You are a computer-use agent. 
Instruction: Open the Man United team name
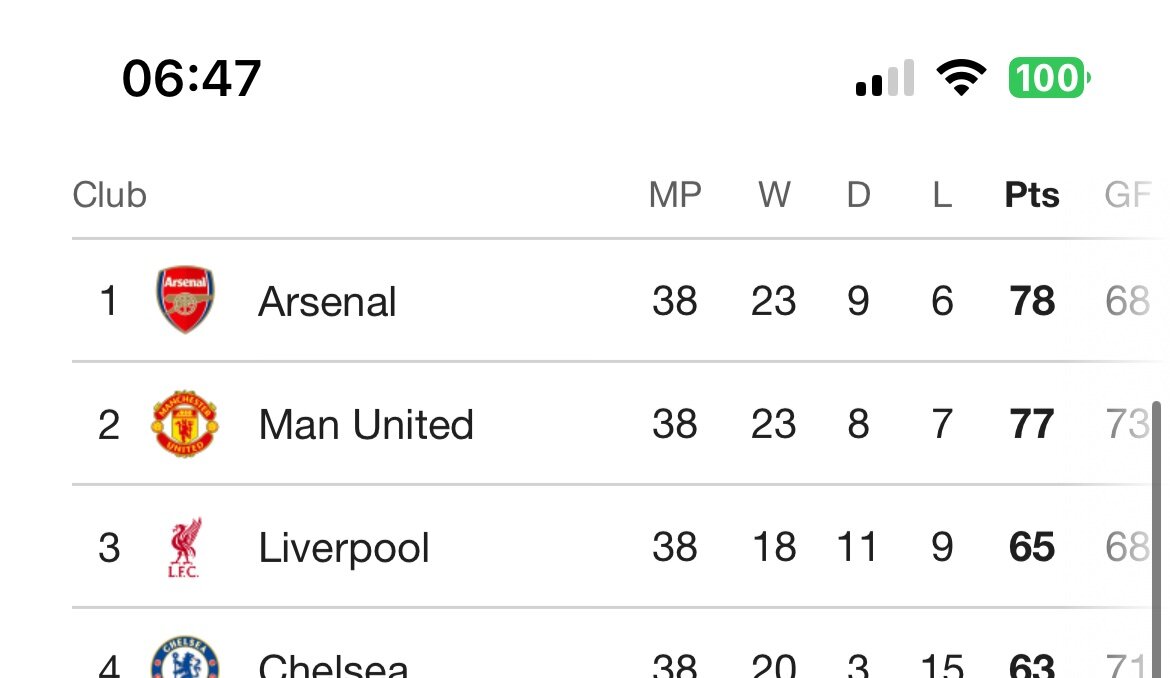point(366,425)
